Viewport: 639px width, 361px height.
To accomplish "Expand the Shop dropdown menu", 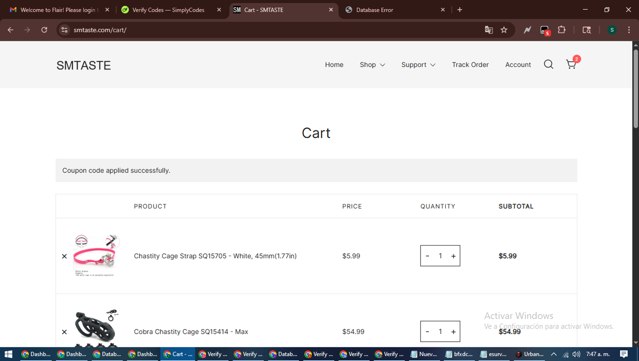I will [372, 64].
